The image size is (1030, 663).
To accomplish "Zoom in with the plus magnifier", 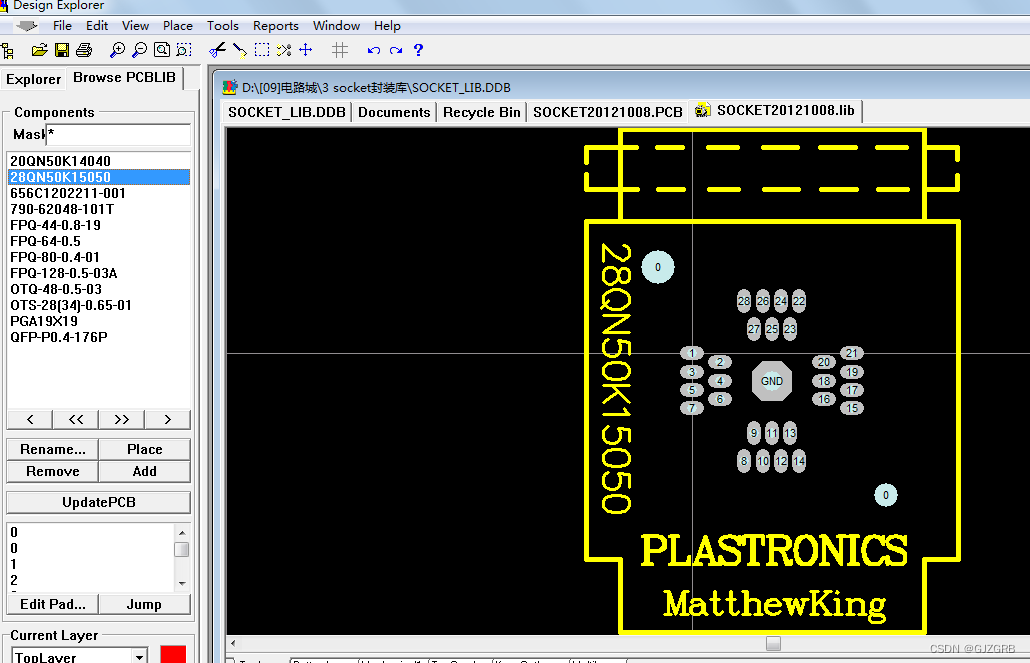I will (117, 50).
